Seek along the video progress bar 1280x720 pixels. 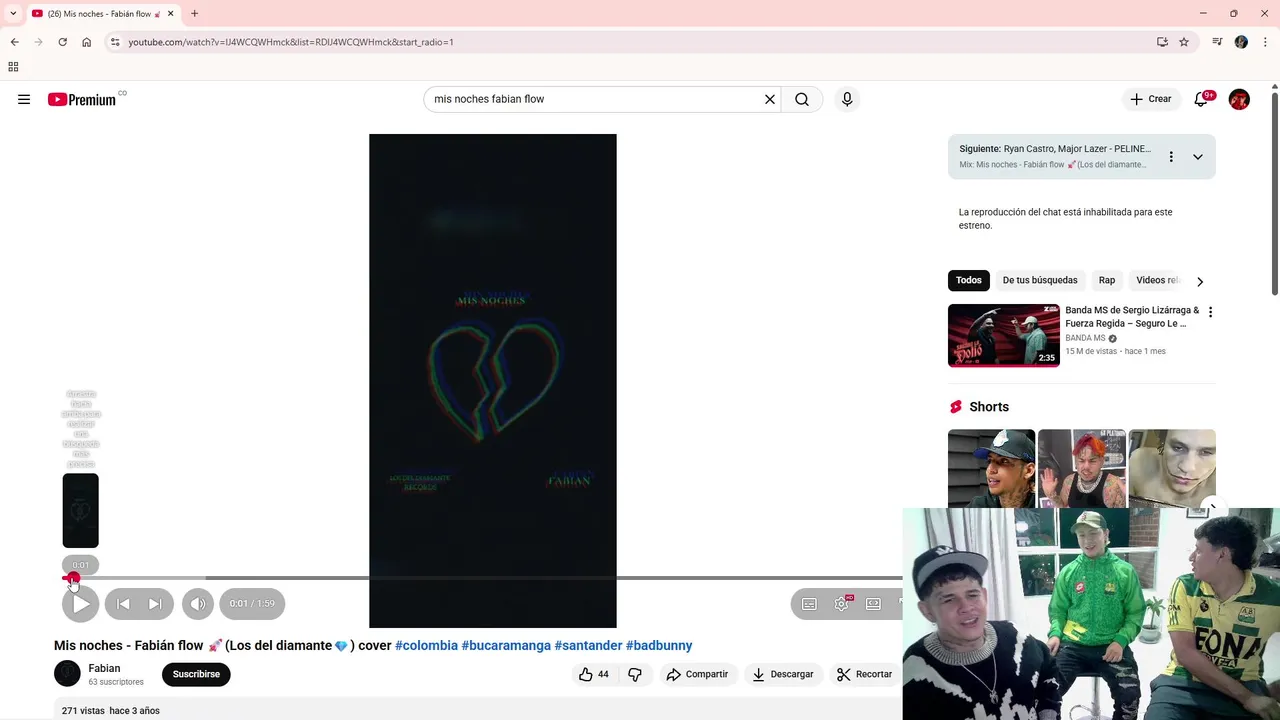coord(482,578)
